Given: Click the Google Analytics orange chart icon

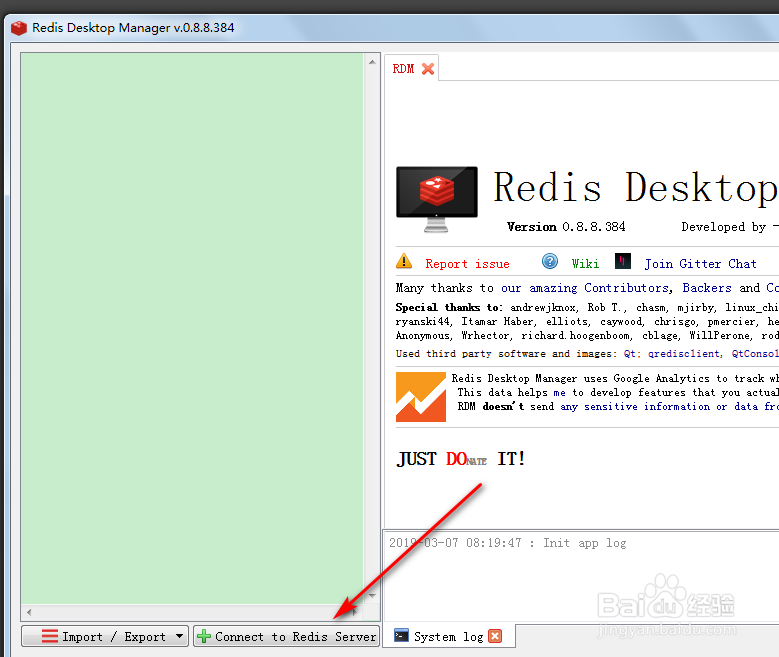Looking at the screenshot, I should point(421,397).
